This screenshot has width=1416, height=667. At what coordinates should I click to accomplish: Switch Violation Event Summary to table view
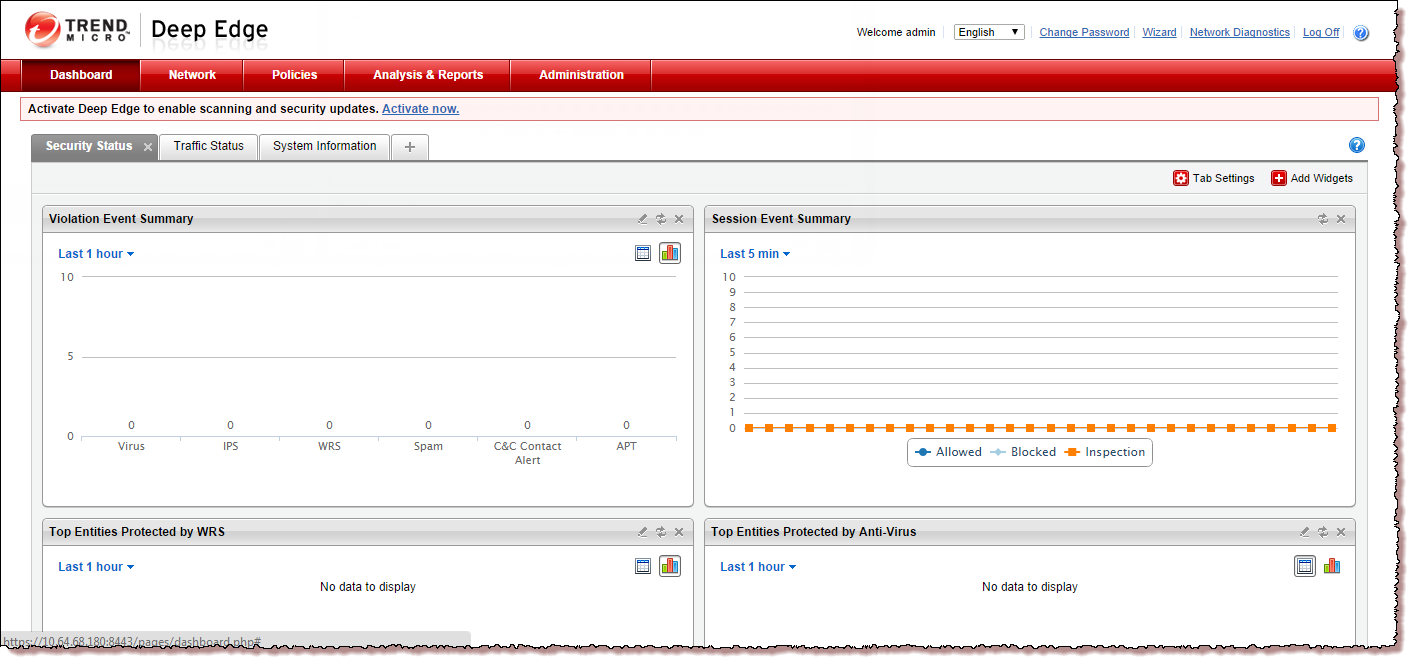click(x=643, y=253)
